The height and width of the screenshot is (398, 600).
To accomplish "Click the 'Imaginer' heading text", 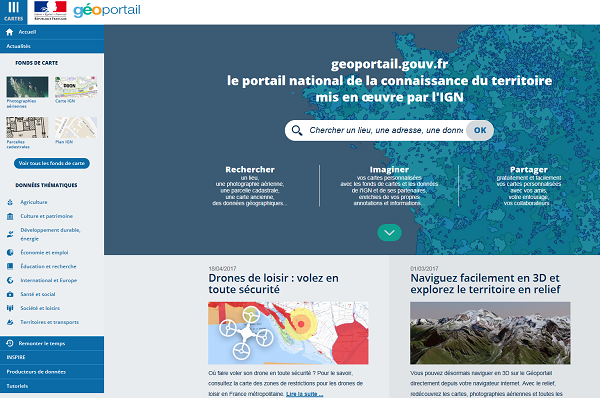I will (389, 170).
